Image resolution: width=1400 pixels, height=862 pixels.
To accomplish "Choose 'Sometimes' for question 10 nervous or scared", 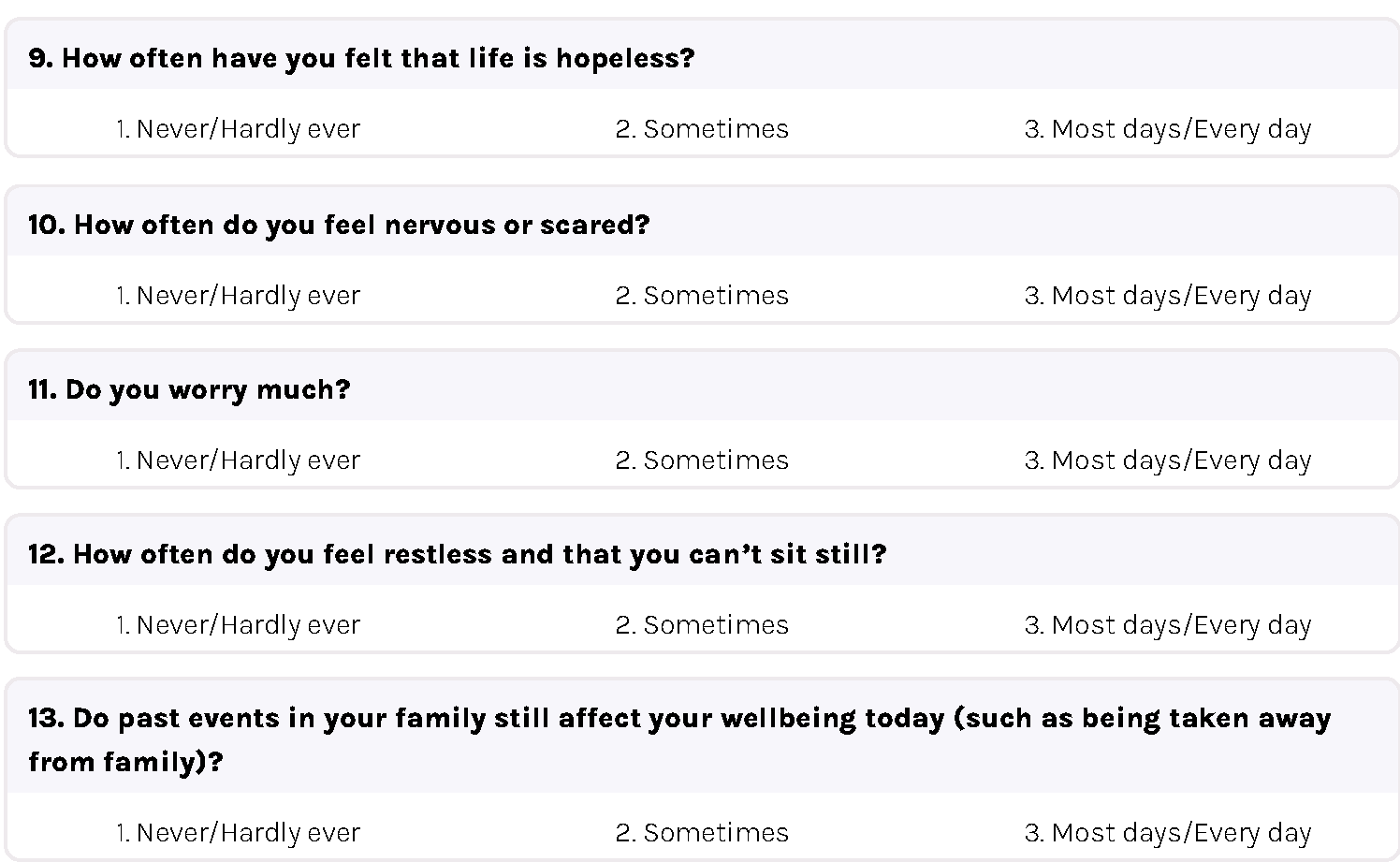I will pos(702,296).
